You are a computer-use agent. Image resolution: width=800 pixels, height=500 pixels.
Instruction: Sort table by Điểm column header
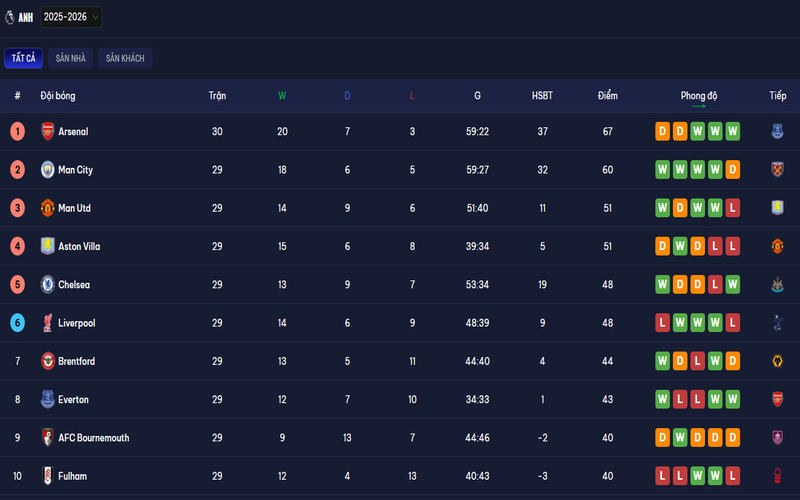pyautogui.click(x=607, y=96)
